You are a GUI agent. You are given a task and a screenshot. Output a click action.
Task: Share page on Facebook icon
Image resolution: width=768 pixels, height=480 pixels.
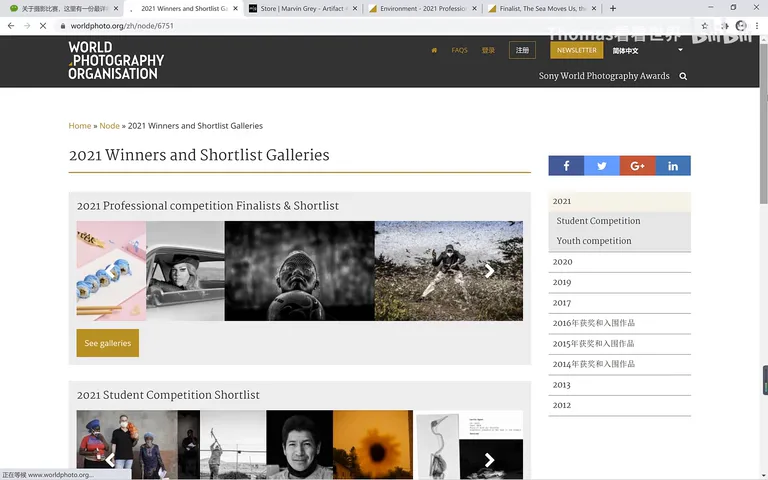coord(566,166)
